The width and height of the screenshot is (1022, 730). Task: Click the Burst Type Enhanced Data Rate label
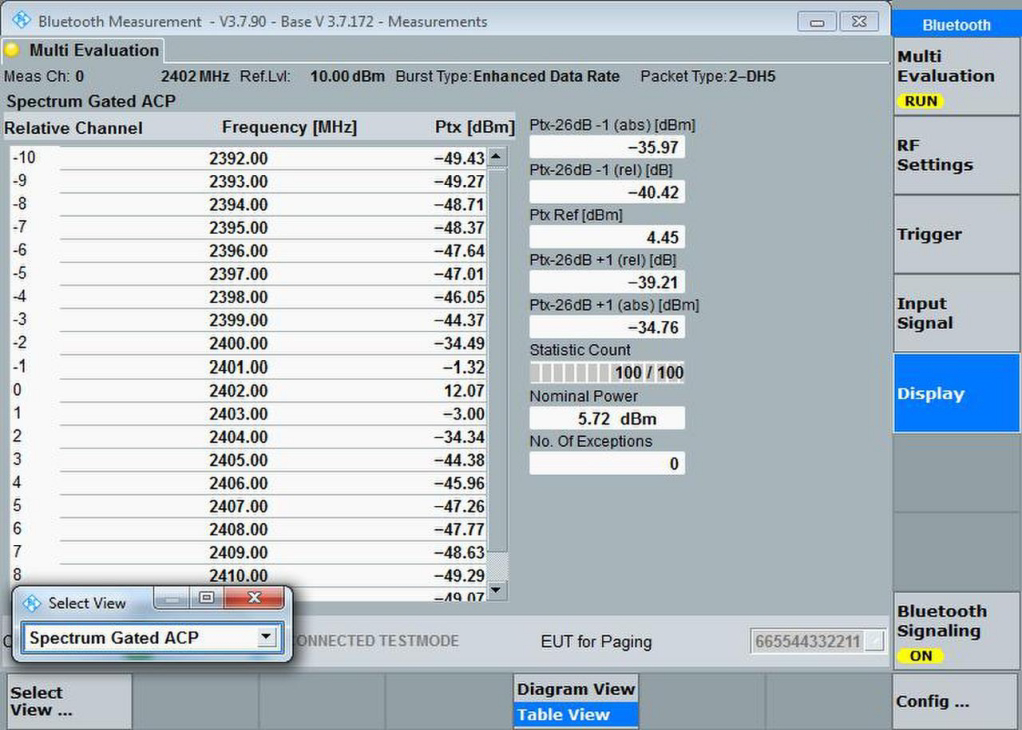pos(508,76)
